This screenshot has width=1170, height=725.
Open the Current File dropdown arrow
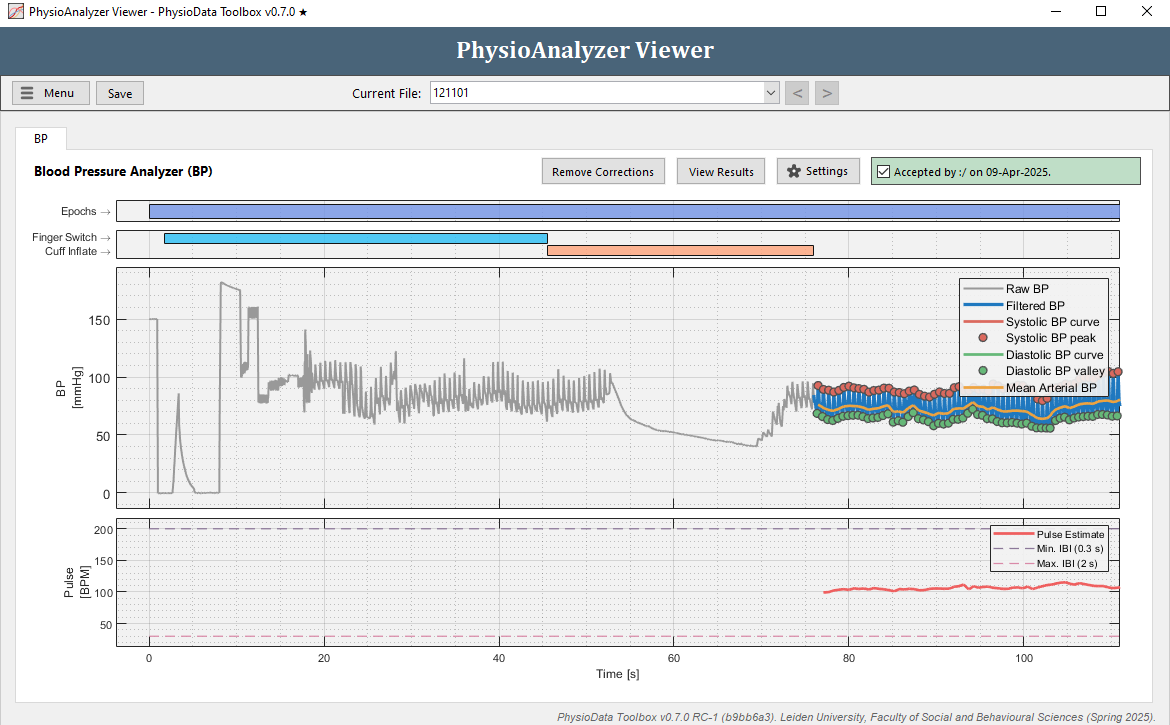[x=771, y=93]
